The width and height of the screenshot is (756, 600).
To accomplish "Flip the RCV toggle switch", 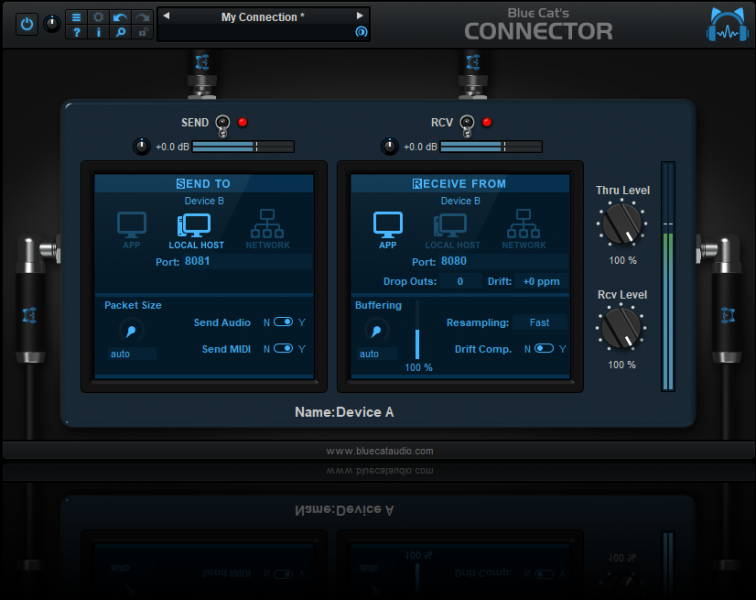I will click(467, 125).
